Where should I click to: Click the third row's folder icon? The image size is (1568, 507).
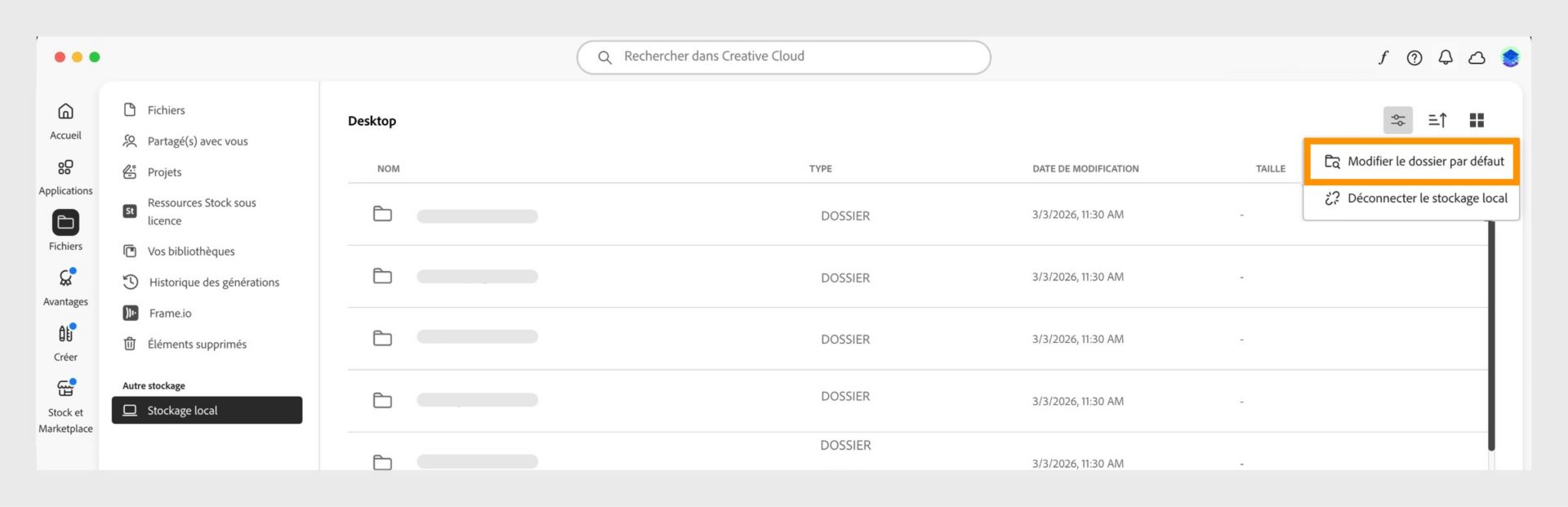pyautogui.click(x=382, y=338)
